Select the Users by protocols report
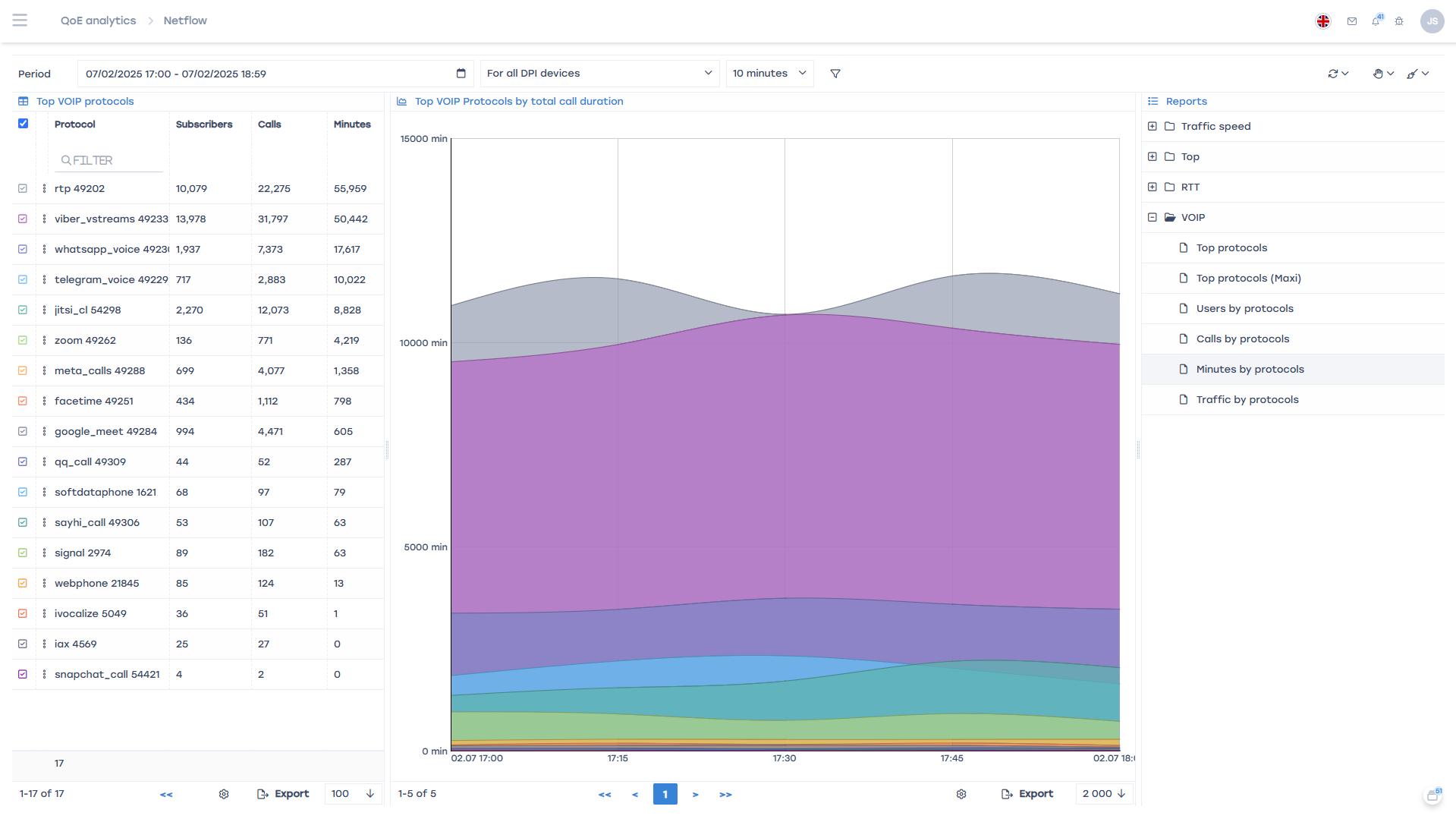The image size is (1456, 819). (1244, 308)
